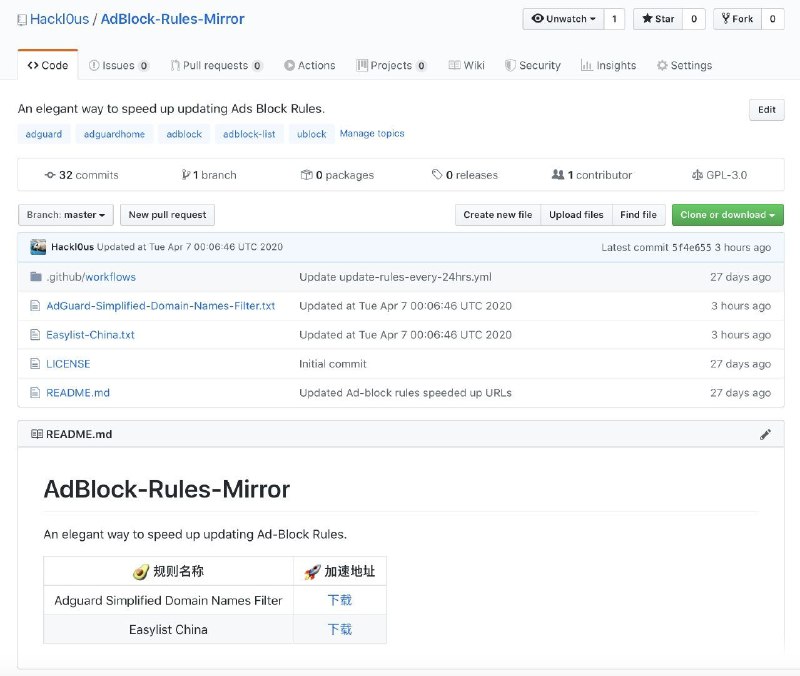Click the pencil icon to edit README.md

pos(765,435)
